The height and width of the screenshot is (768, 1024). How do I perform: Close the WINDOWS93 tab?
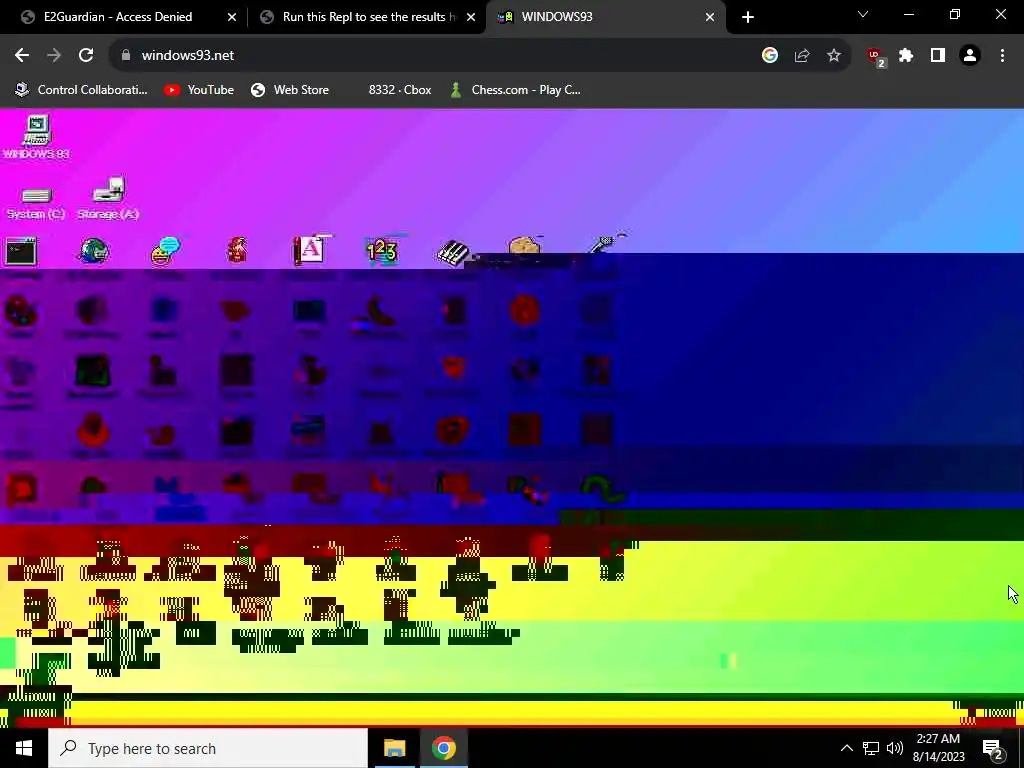pyautogui.click(x=710, y=17)
